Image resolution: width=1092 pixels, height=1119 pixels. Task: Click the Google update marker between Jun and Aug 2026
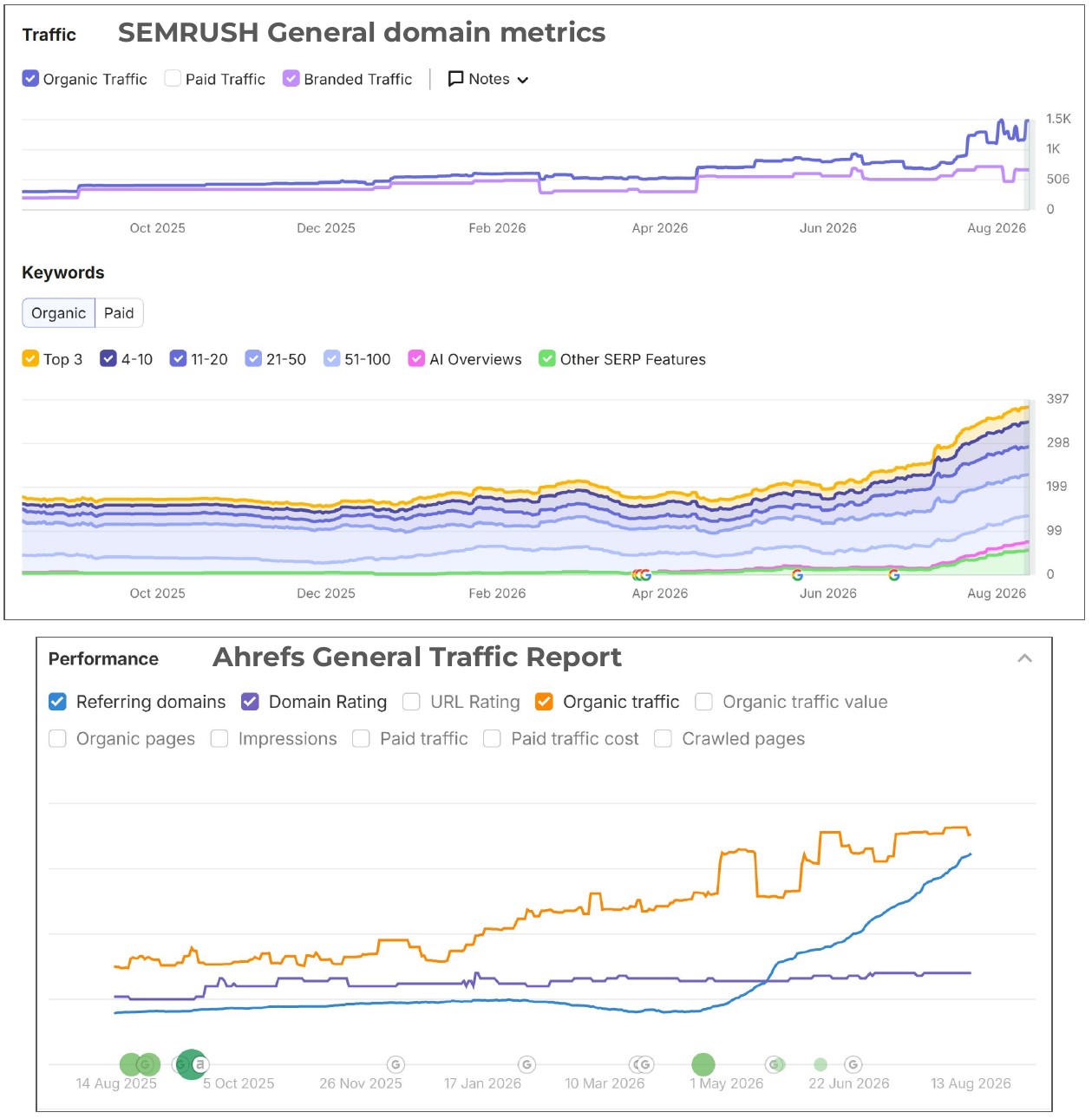894,575
